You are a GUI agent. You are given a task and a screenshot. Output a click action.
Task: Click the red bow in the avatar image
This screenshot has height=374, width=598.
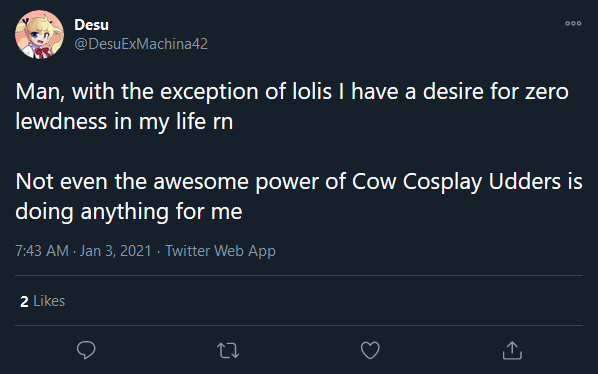pos(42,51)
